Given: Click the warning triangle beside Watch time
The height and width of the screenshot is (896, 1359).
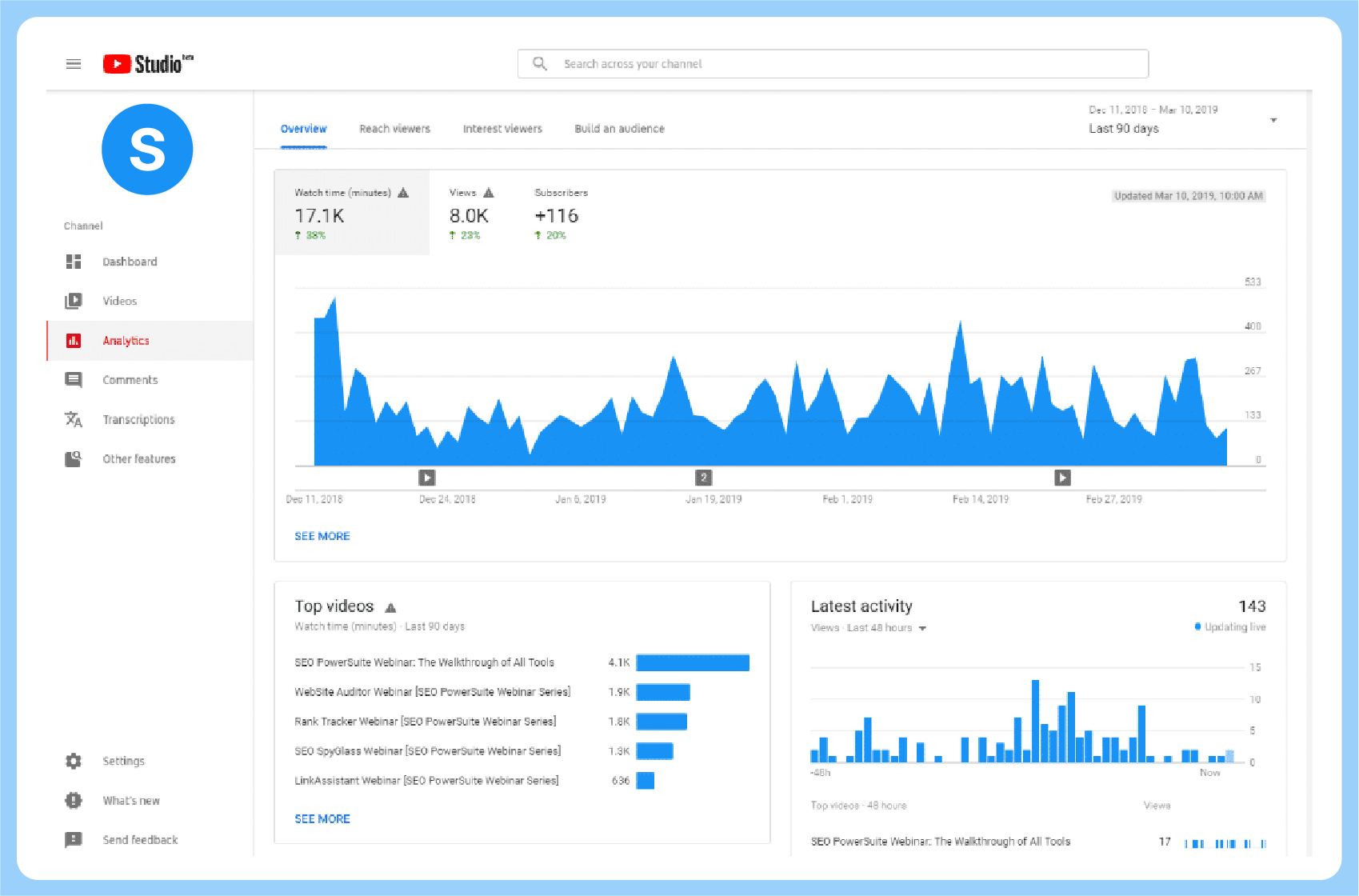Looking at the screenshot, I should [403, 193].
